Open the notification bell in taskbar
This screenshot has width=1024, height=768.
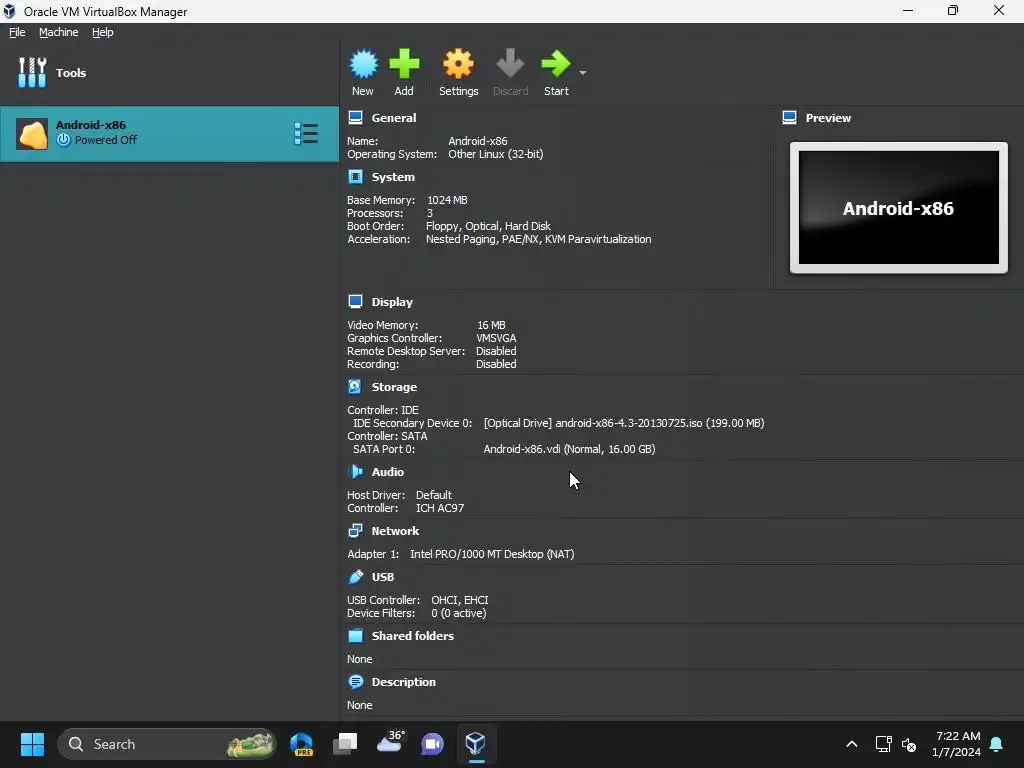[x=997, y=744]
